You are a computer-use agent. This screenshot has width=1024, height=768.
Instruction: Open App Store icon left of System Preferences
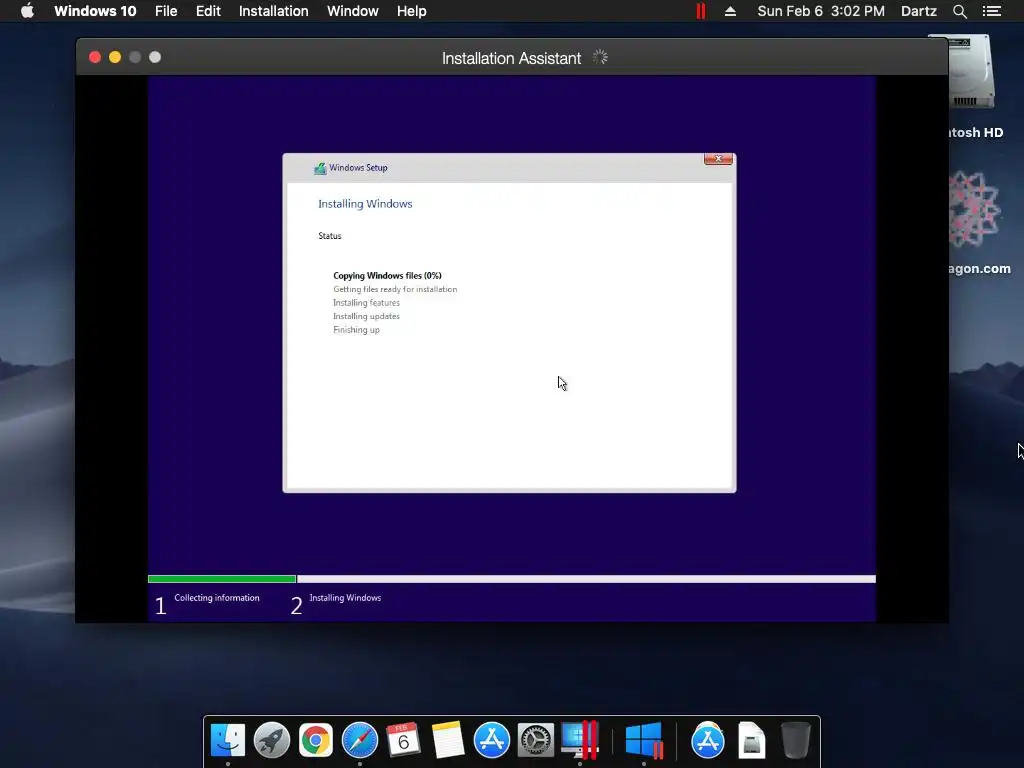tap(492, 740)
